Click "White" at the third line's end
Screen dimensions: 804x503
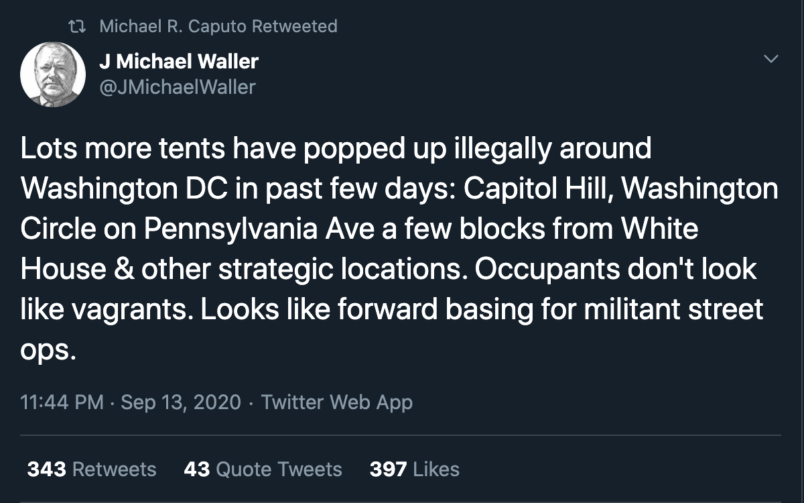[661, 227]
